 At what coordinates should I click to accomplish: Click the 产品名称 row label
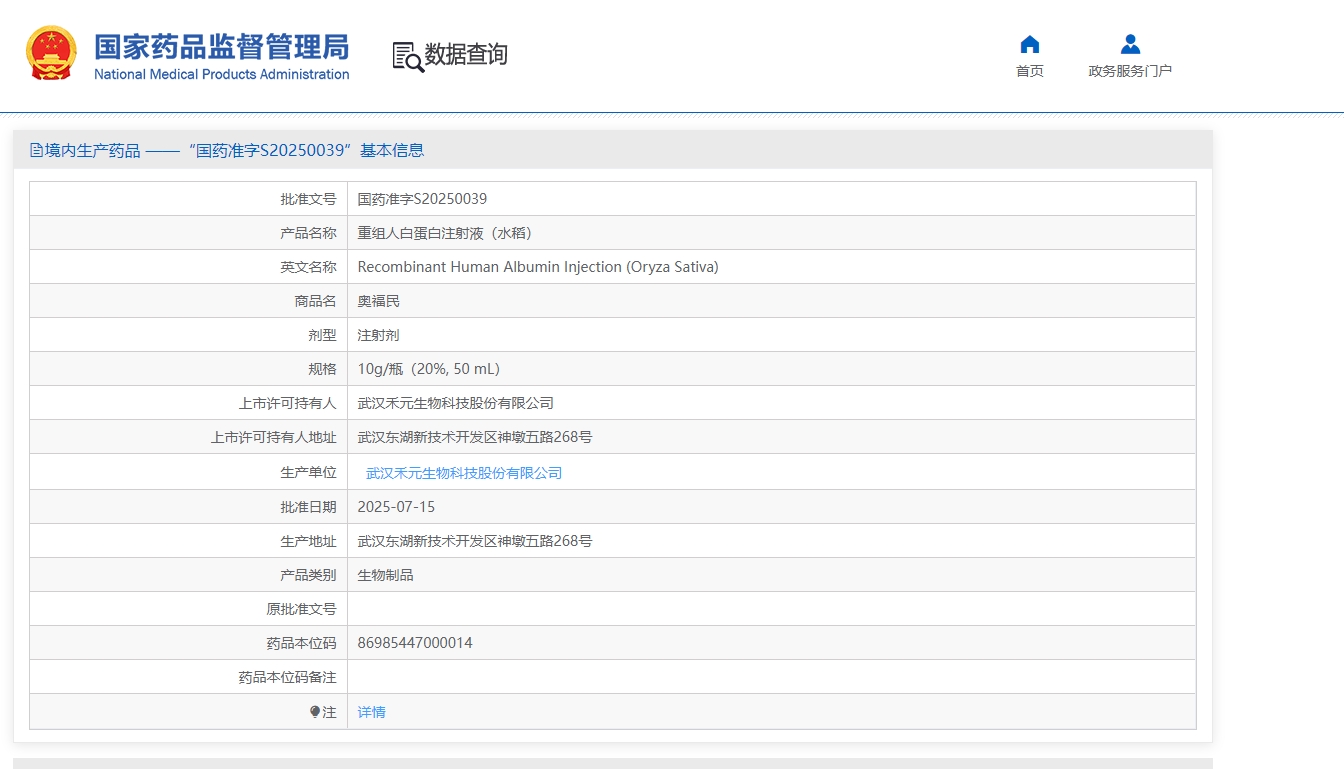pos(308,233)
